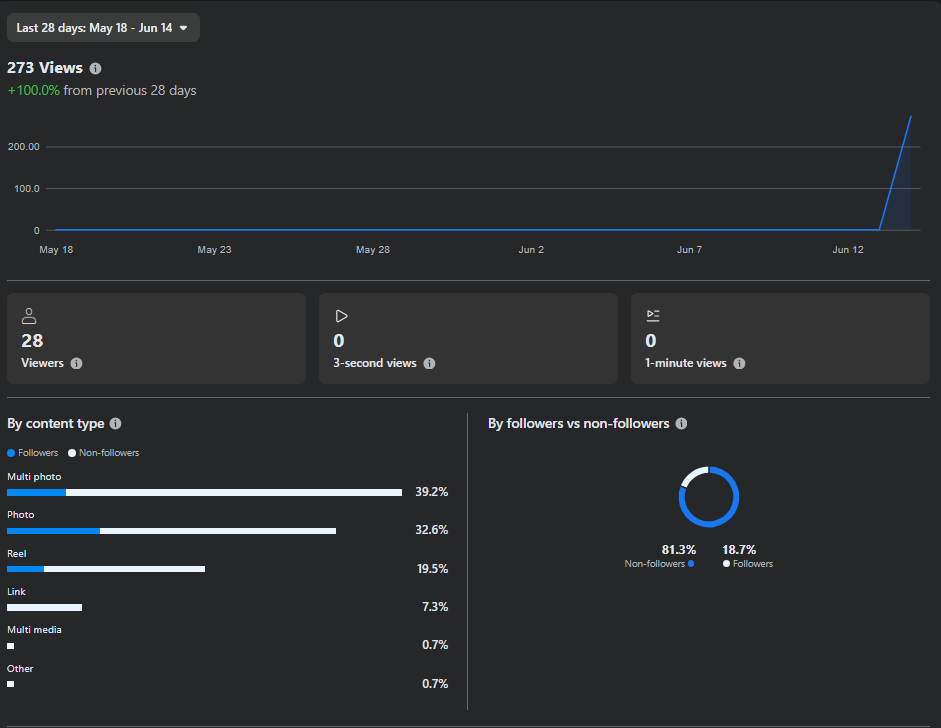This screenshot has width=941, height=728.
Task: Open the Last 28 days date range dropdown
Action: 103,28
